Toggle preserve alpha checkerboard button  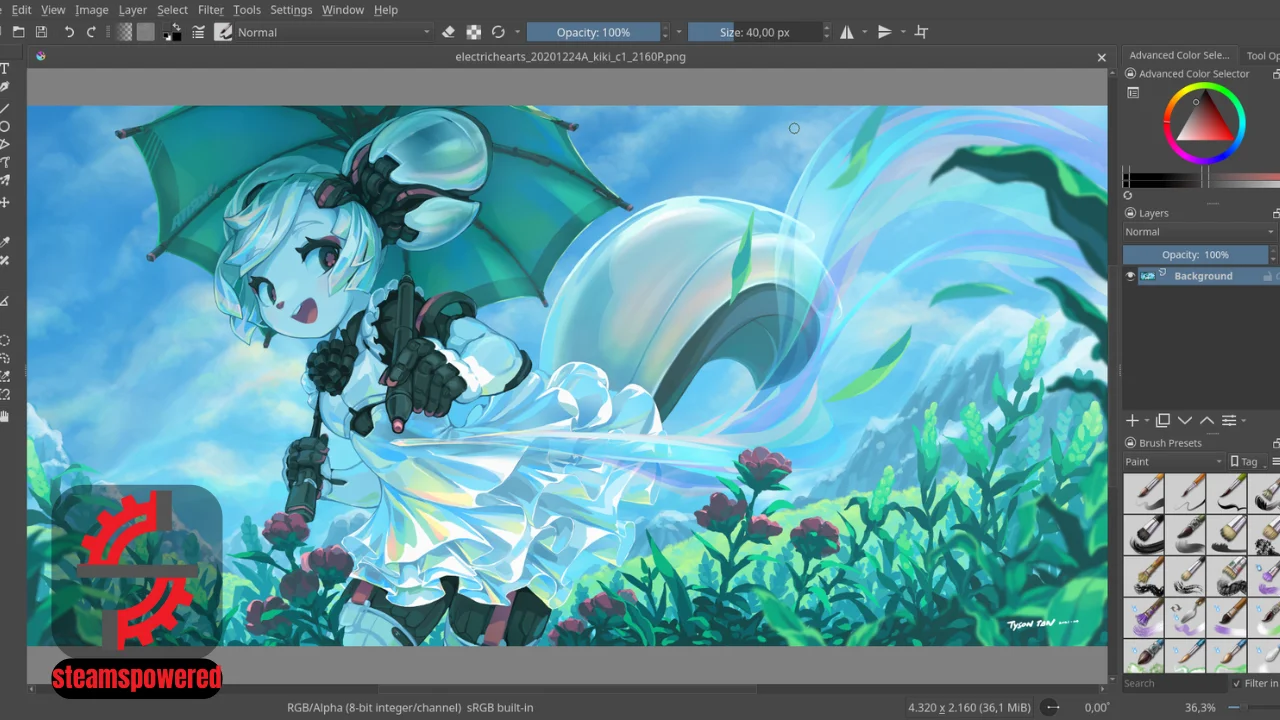point(473,32)
